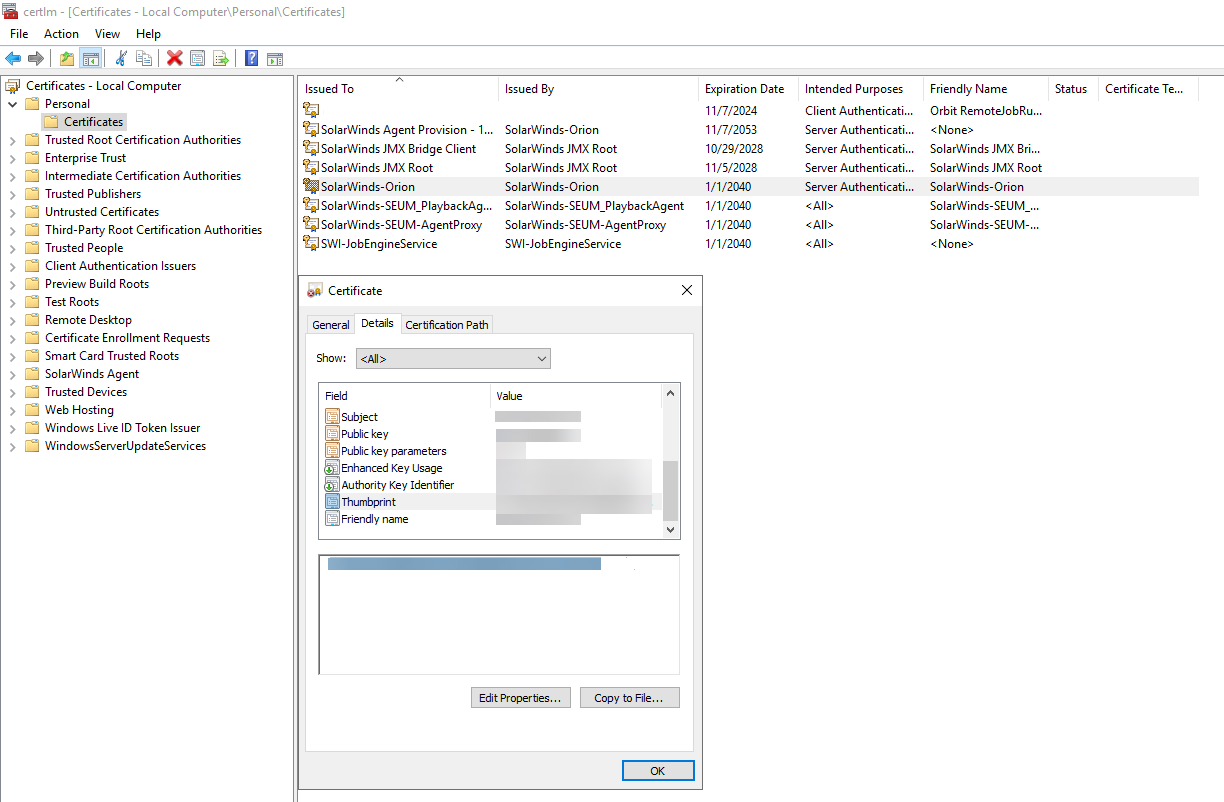Image resolution: width=1224 pixels, height=802 pixels.
Task: Click the Export List toolbar icon
Action: [221, 57]
